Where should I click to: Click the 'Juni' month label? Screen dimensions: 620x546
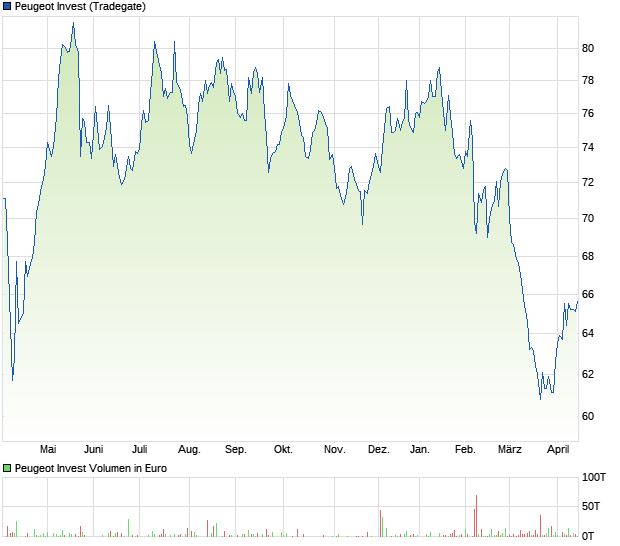coord(94,450)
